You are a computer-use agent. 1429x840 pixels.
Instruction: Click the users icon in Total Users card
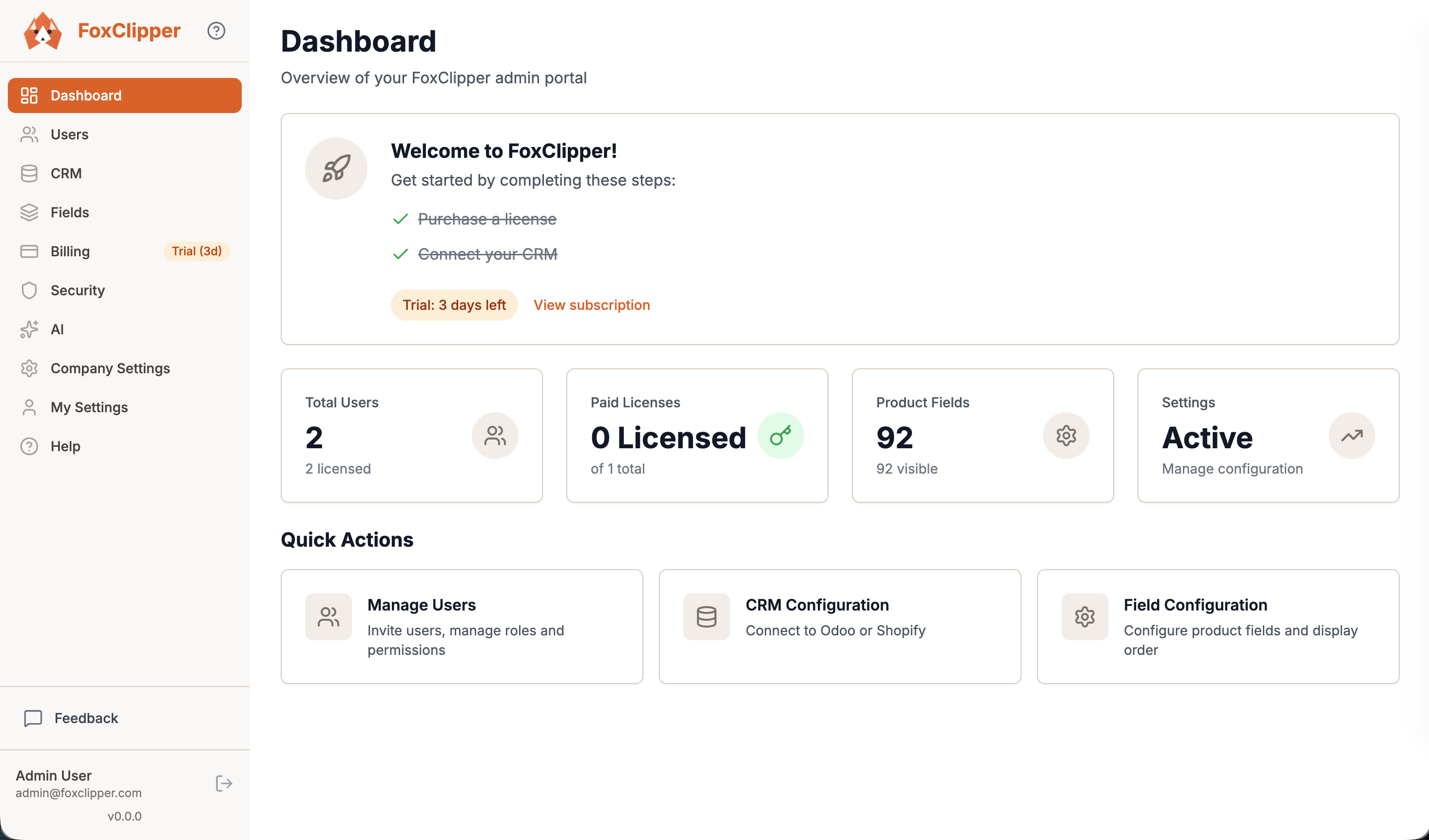pos(495,435)
